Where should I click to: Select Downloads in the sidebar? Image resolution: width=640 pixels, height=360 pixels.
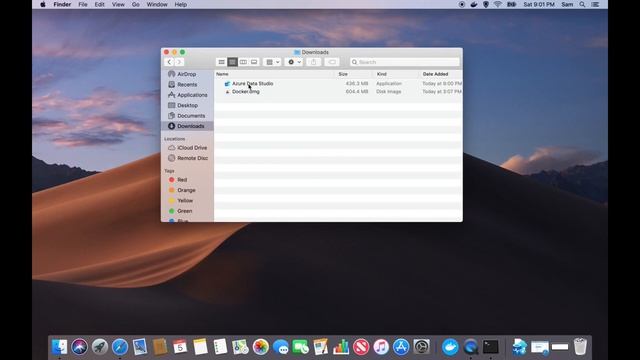pos(187,126)
